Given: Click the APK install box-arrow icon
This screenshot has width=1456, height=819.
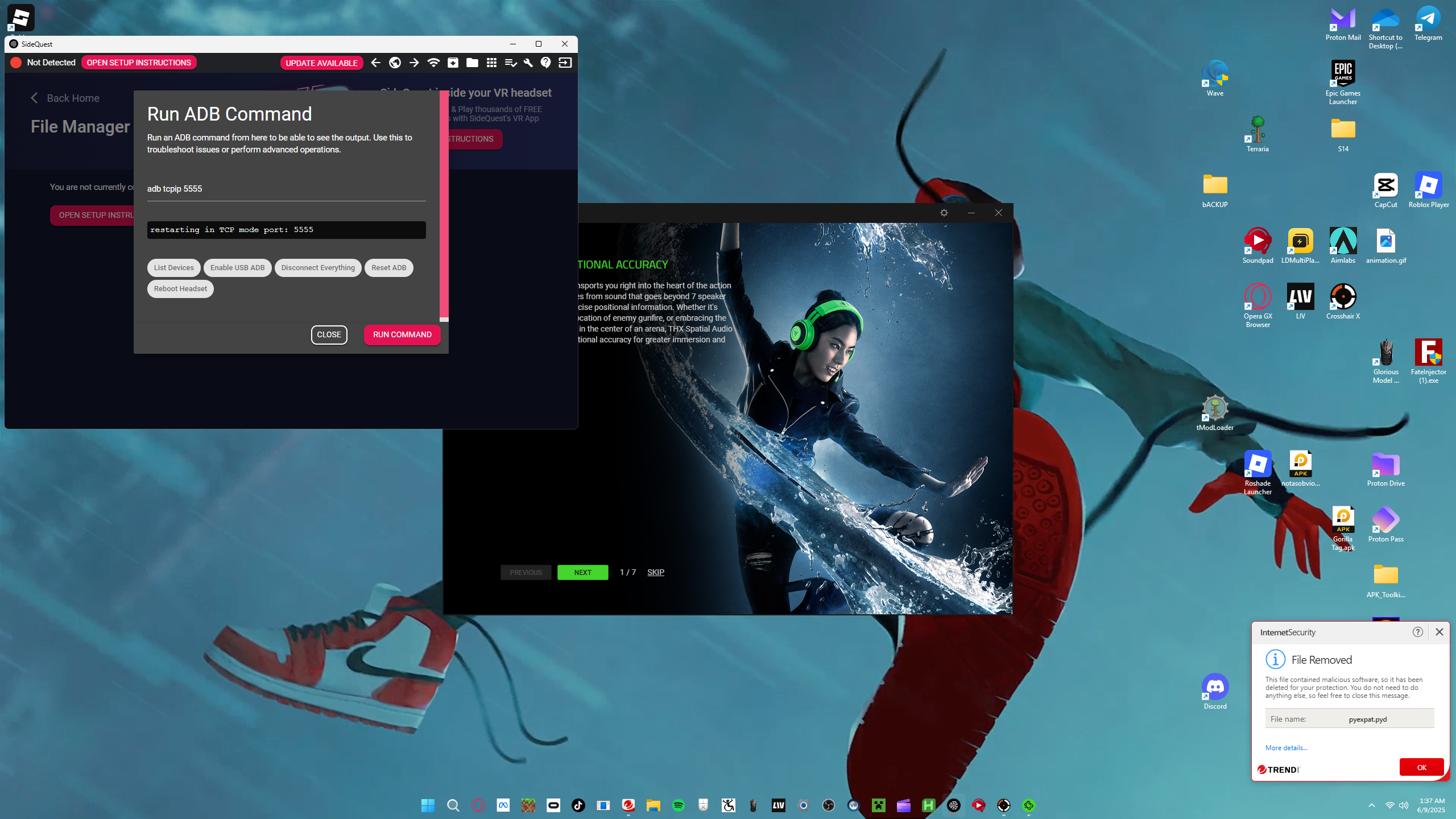Looking at the screenshot, I should (x=453, y=63).
